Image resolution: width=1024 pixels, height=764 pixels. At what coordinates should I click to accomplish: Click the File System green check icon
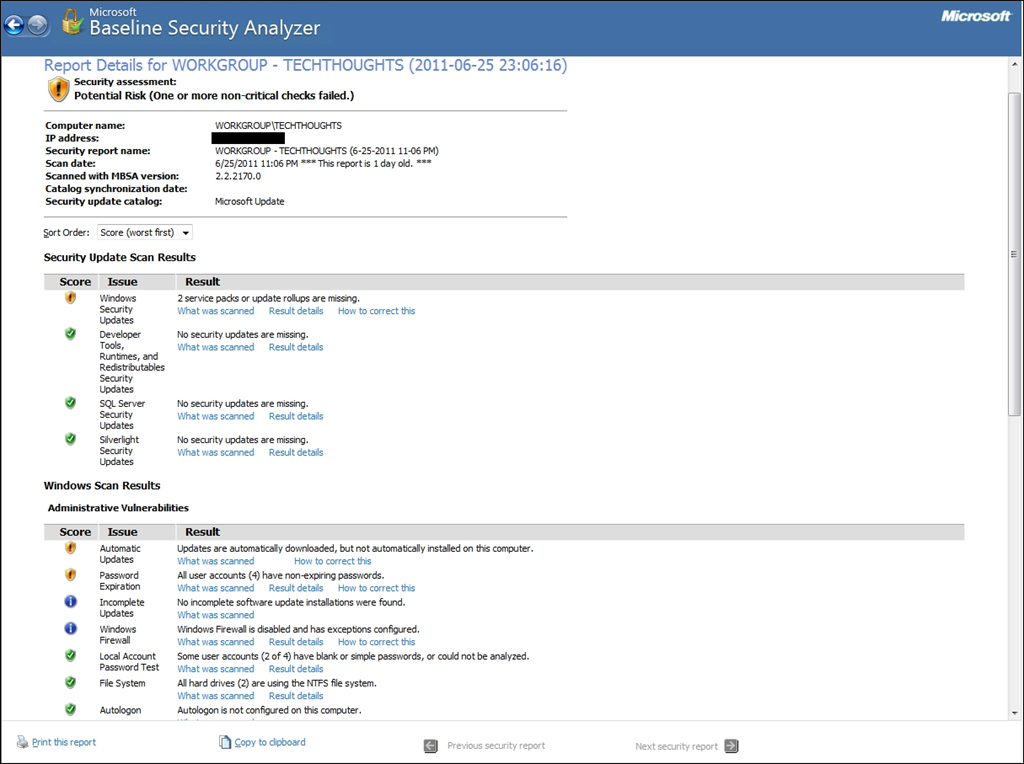click(71, 682)
